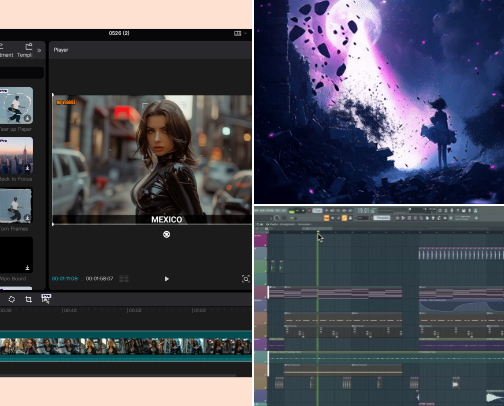This screenshot has width=504, height=406.
Task: Open the second orange view icon in FL toolbar
Action: (x=344, y=218)
